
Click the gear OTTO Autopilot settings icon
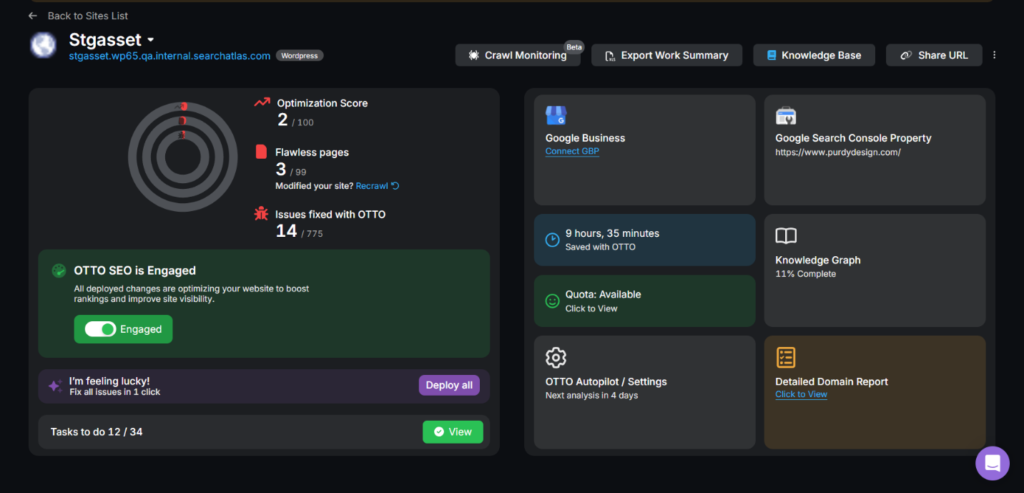click(556, 358)
